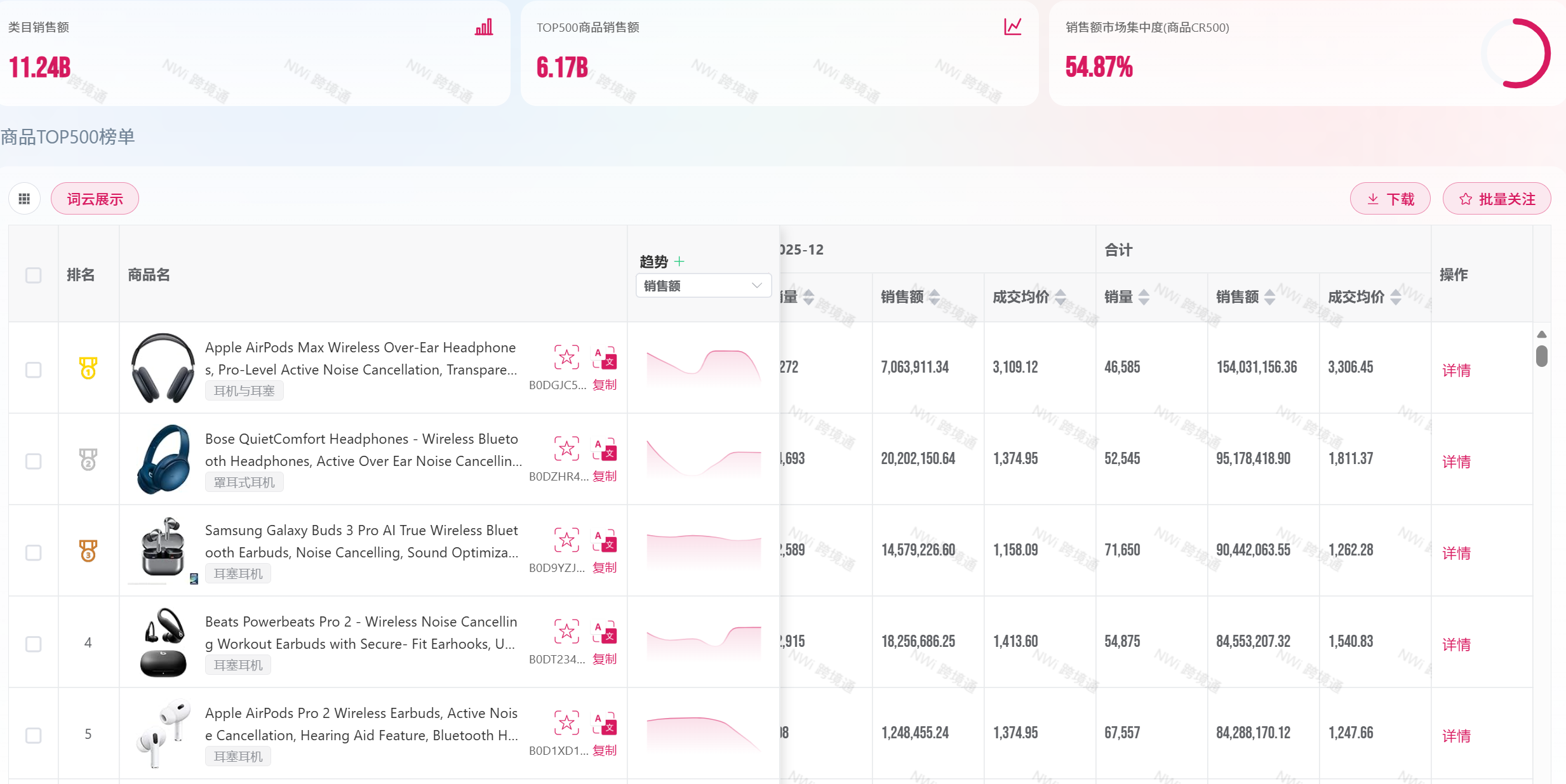Click the bar chart icon on 类目销售额 card
This screenshot has height=784, width=1566.
(x=483, y=27)
